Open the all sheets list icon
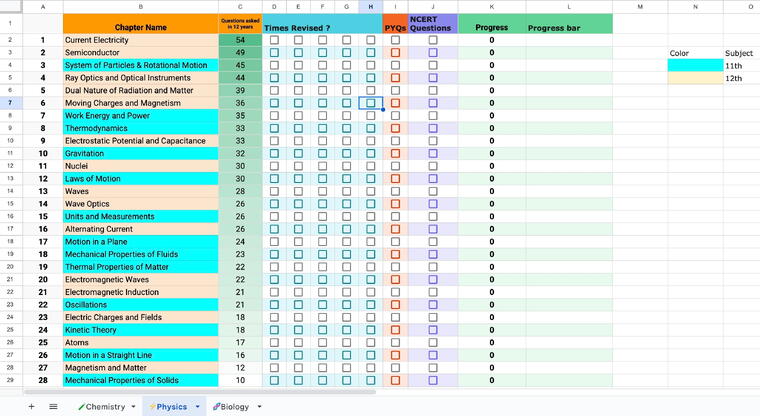This screenshot has width=760, height=416. [x=53, y=407]
